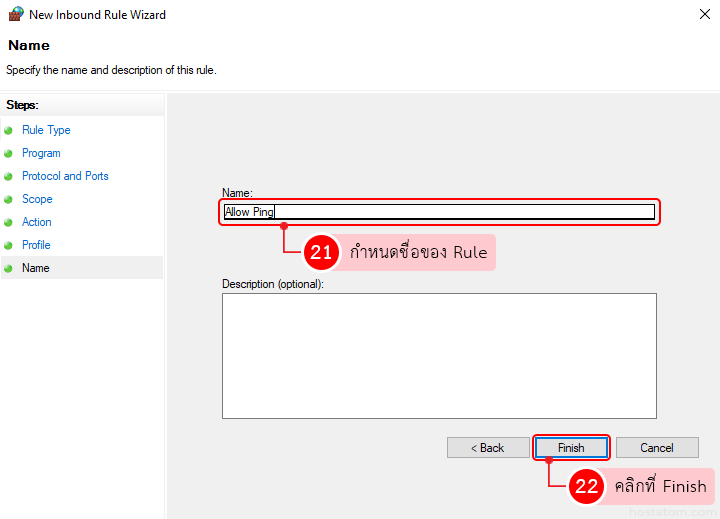Select the highlighted Name step in sidebar

coord(36,268)
